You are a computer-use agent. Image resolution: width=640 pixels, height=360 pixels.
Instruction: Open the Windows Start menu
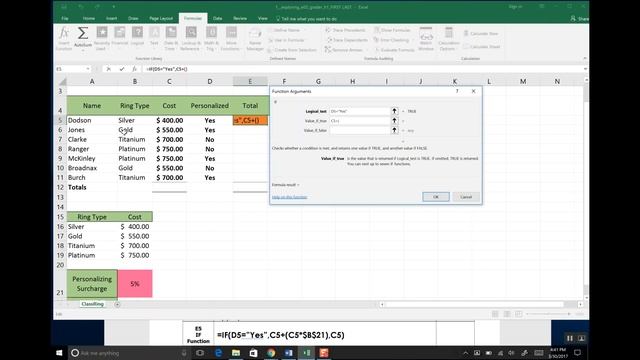59,353
